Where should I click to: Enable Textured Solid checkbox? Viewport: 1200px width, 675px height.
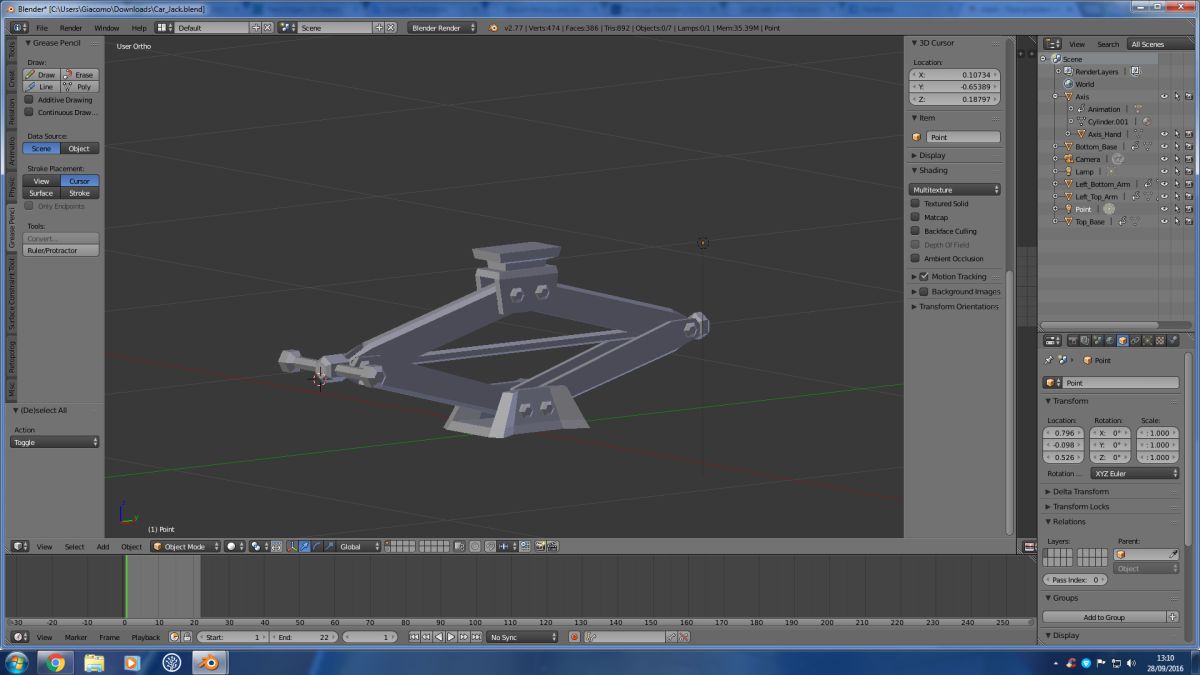point(915,203)
